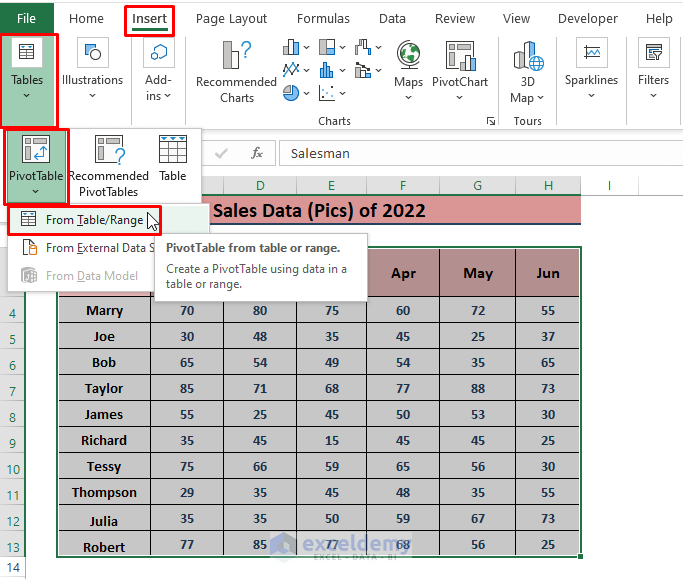The image size is (683, 579).
Task: Insert a Table from the Tables menu
Action: point(172,159)
